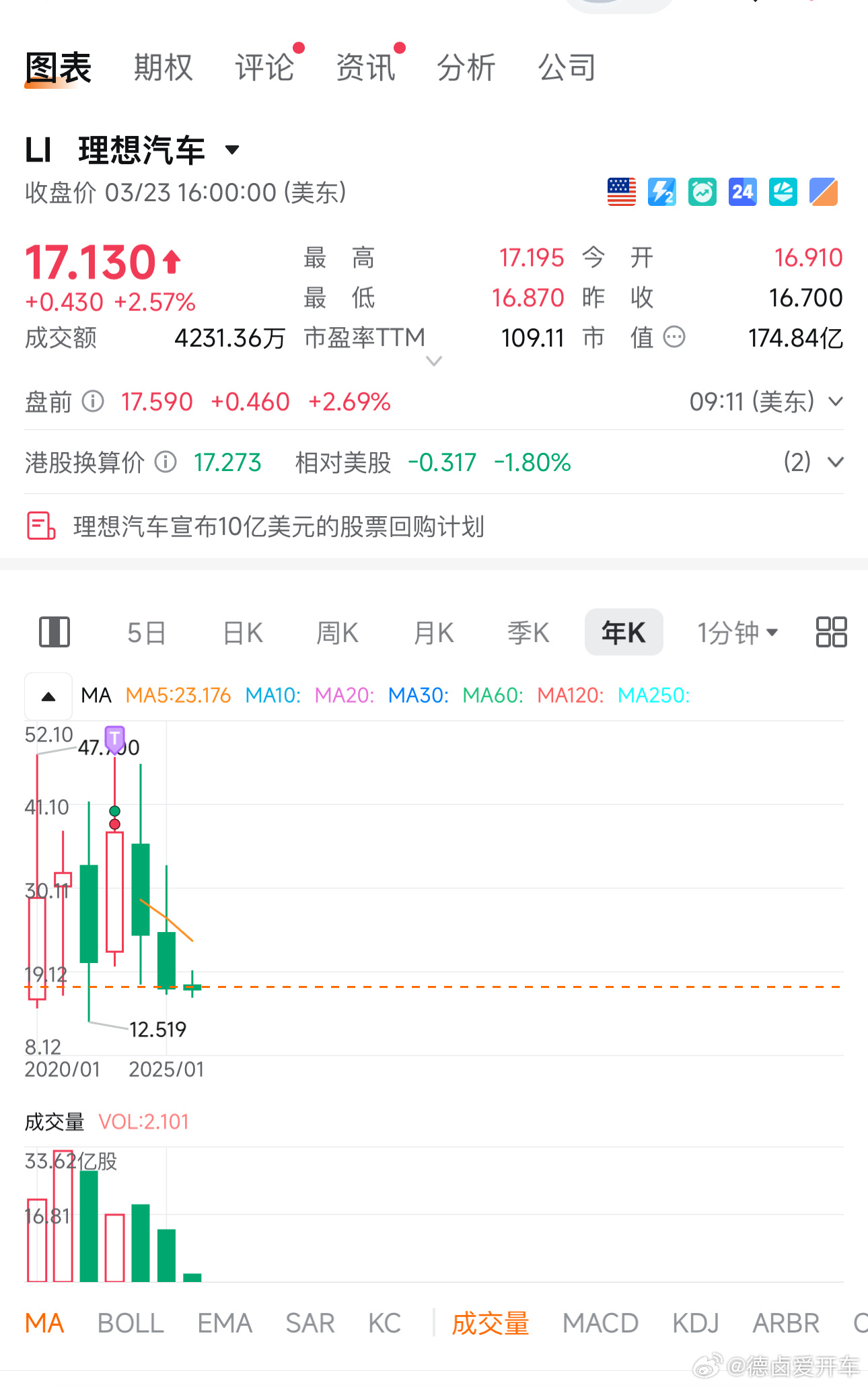Image resolution: width=868 pixels, height=1387 pixels.
Task: Tap the green dot marker on candlestick
Action: (115, 811)
